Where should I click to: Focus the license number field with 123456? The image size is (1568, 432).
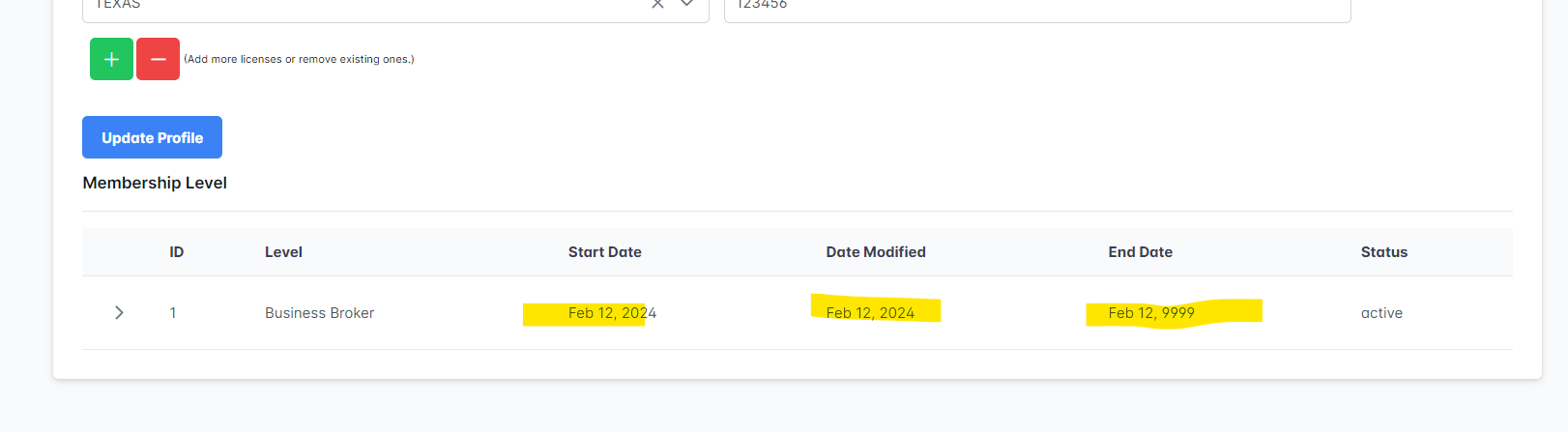(x=1036, y=6)
